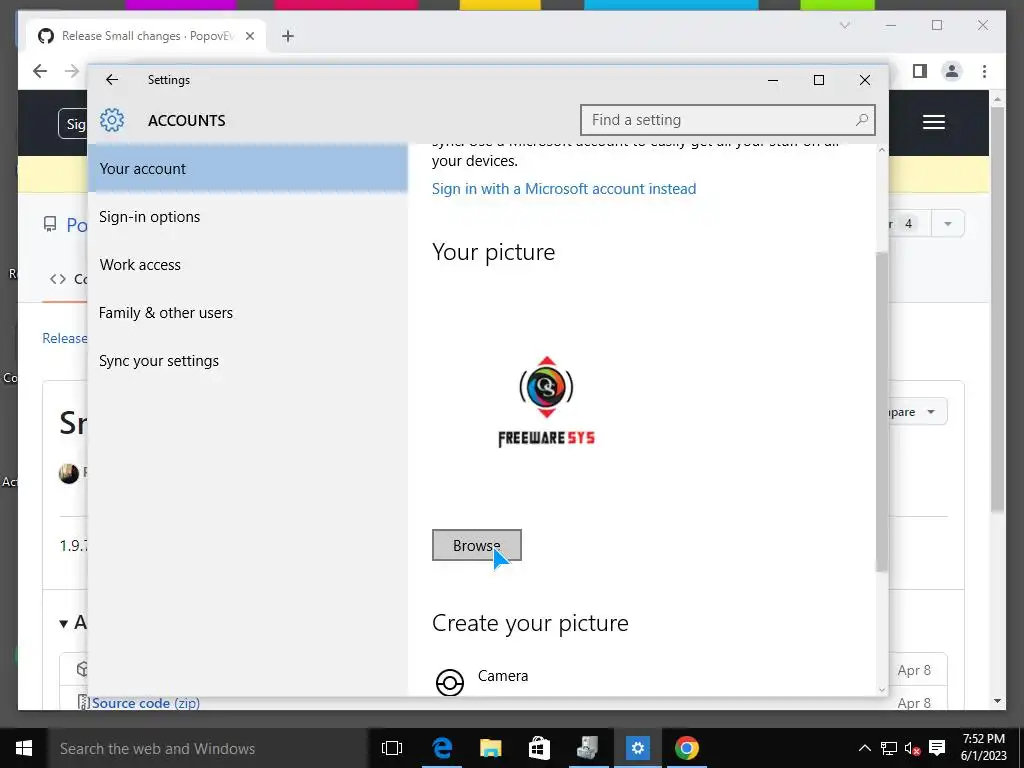
Task: Click the Settings app taskbar icon
Action: coord(637,748)
